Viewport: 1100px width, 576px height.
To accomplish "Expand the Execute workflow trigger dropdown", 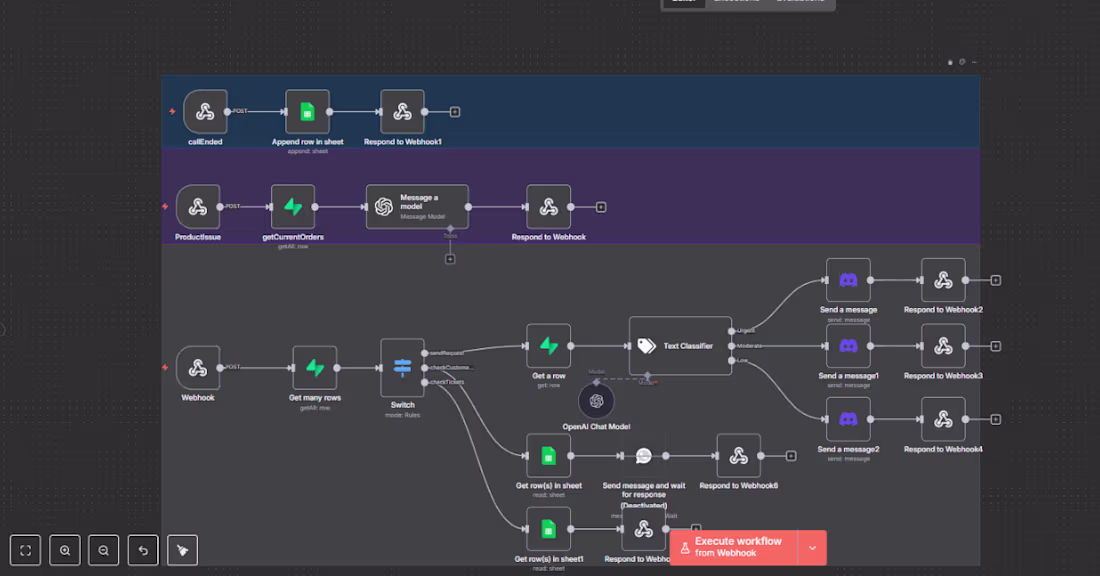I will [812, 547].
